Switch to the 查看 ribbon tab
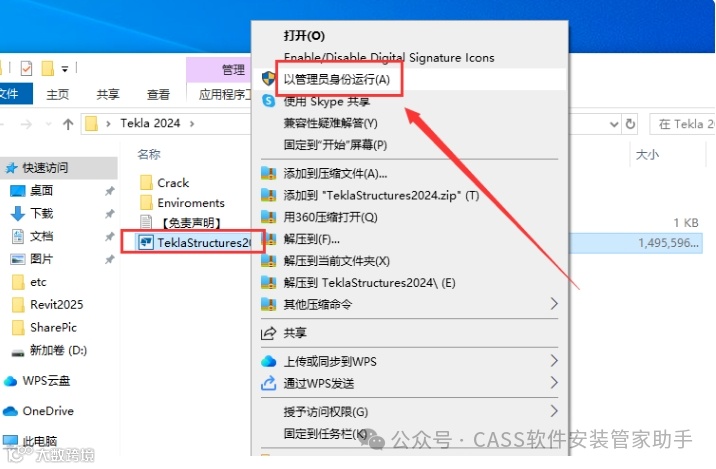Image resolution: width=716 pixels, height=469 pixels. point(158,94)
